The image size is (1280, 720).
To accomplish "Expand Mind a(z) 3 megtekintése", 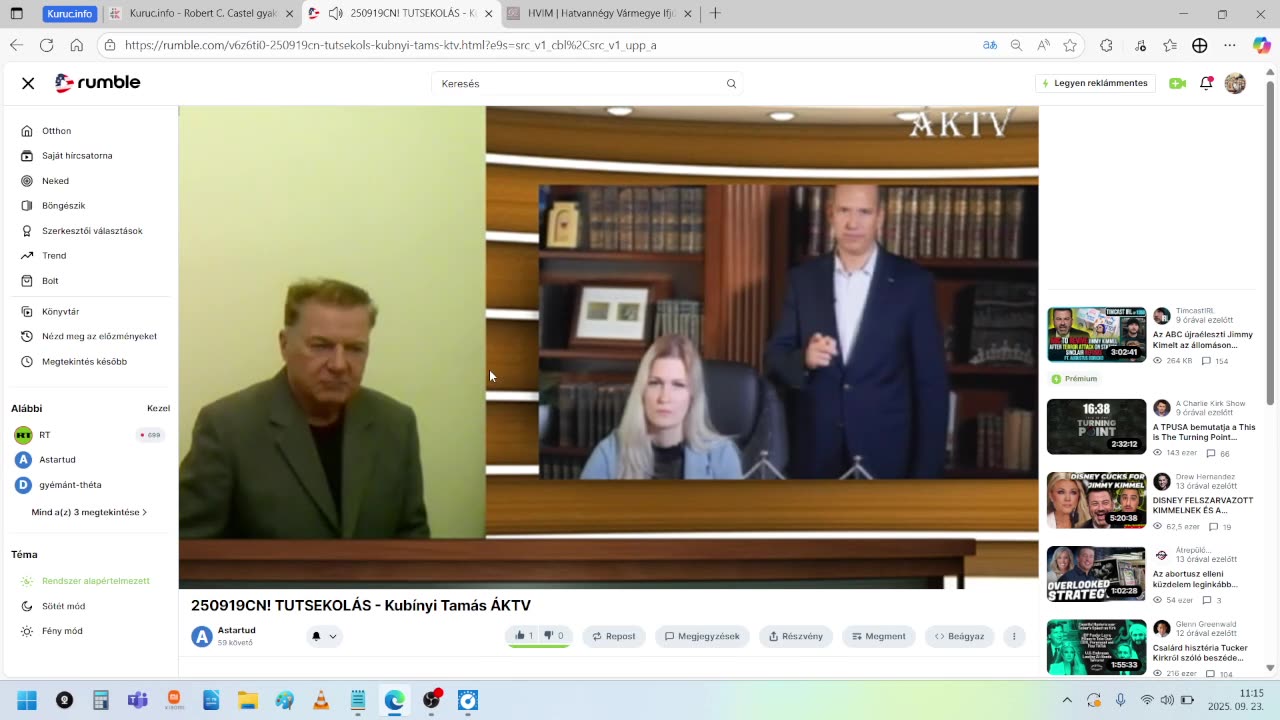I will click(89, 512).
